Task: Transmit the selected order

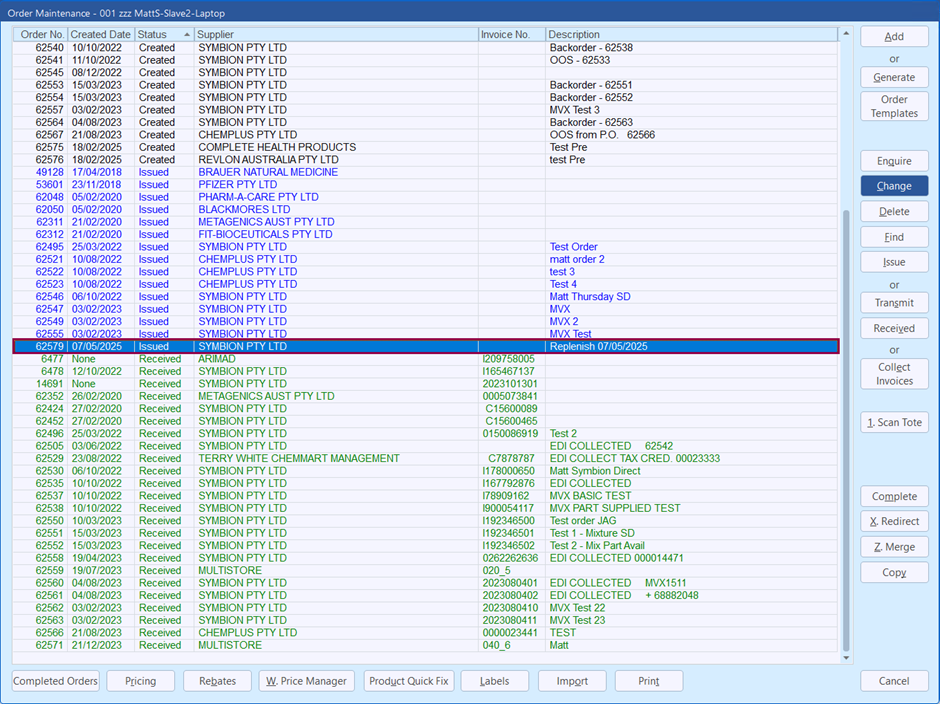Action: [894, 303]
